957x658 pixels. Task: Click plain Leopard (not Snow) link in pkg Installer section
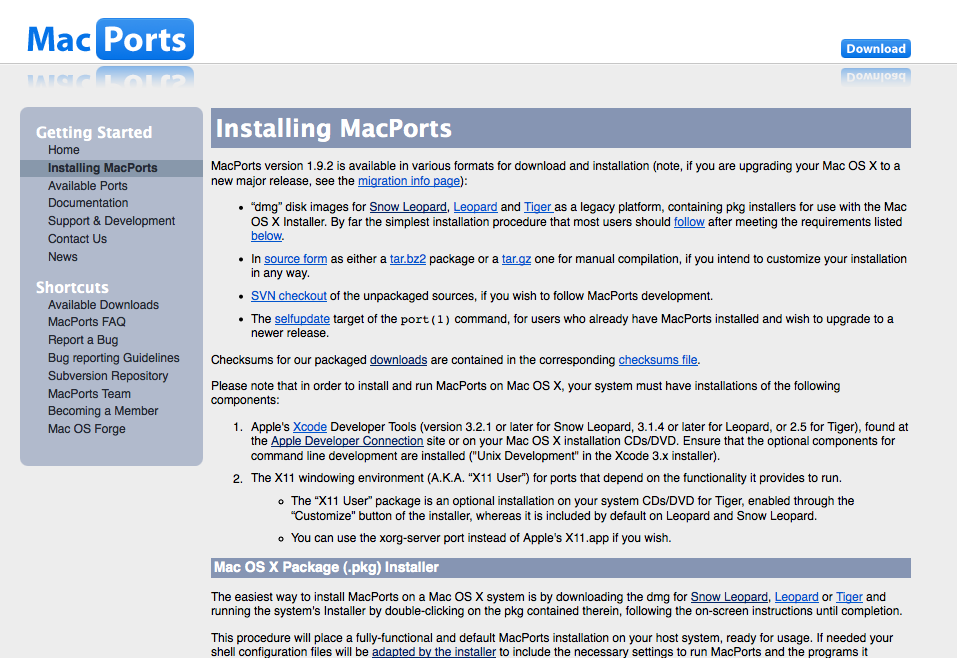[x=796, y=597]
